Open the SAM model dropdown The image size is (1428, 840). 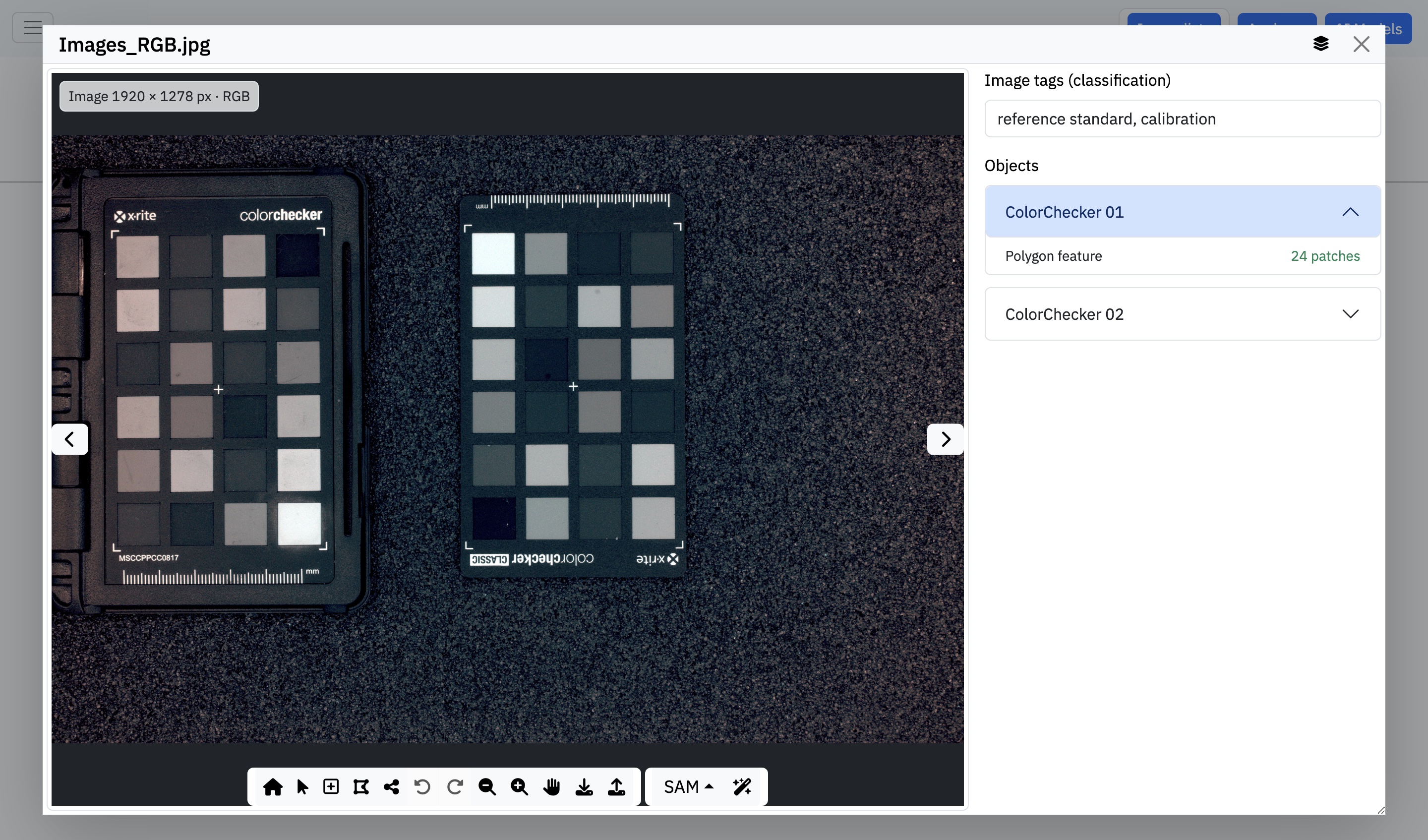pyautogui.click(x=689, y=787)
